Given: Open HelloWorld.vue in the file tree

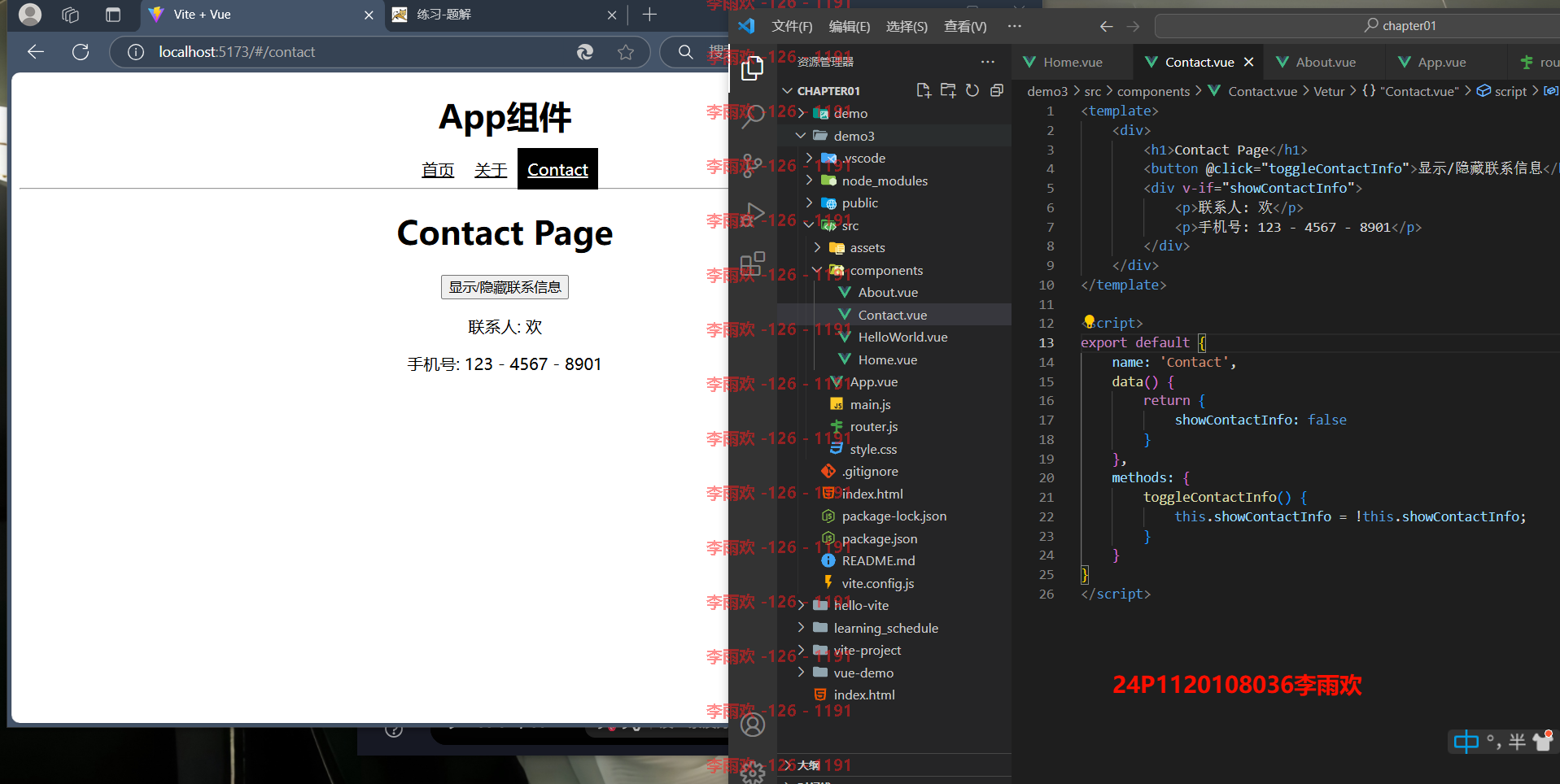Looking at the screenshot, I should (902, 337).
